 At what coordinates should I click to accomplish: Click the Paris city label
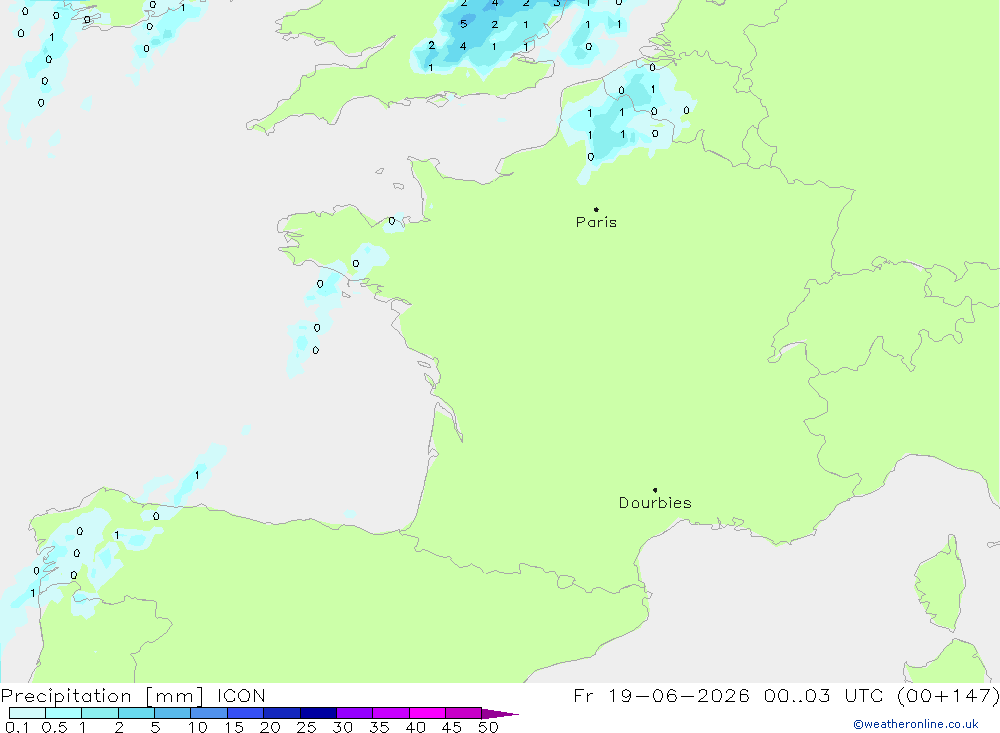[596, 222]
